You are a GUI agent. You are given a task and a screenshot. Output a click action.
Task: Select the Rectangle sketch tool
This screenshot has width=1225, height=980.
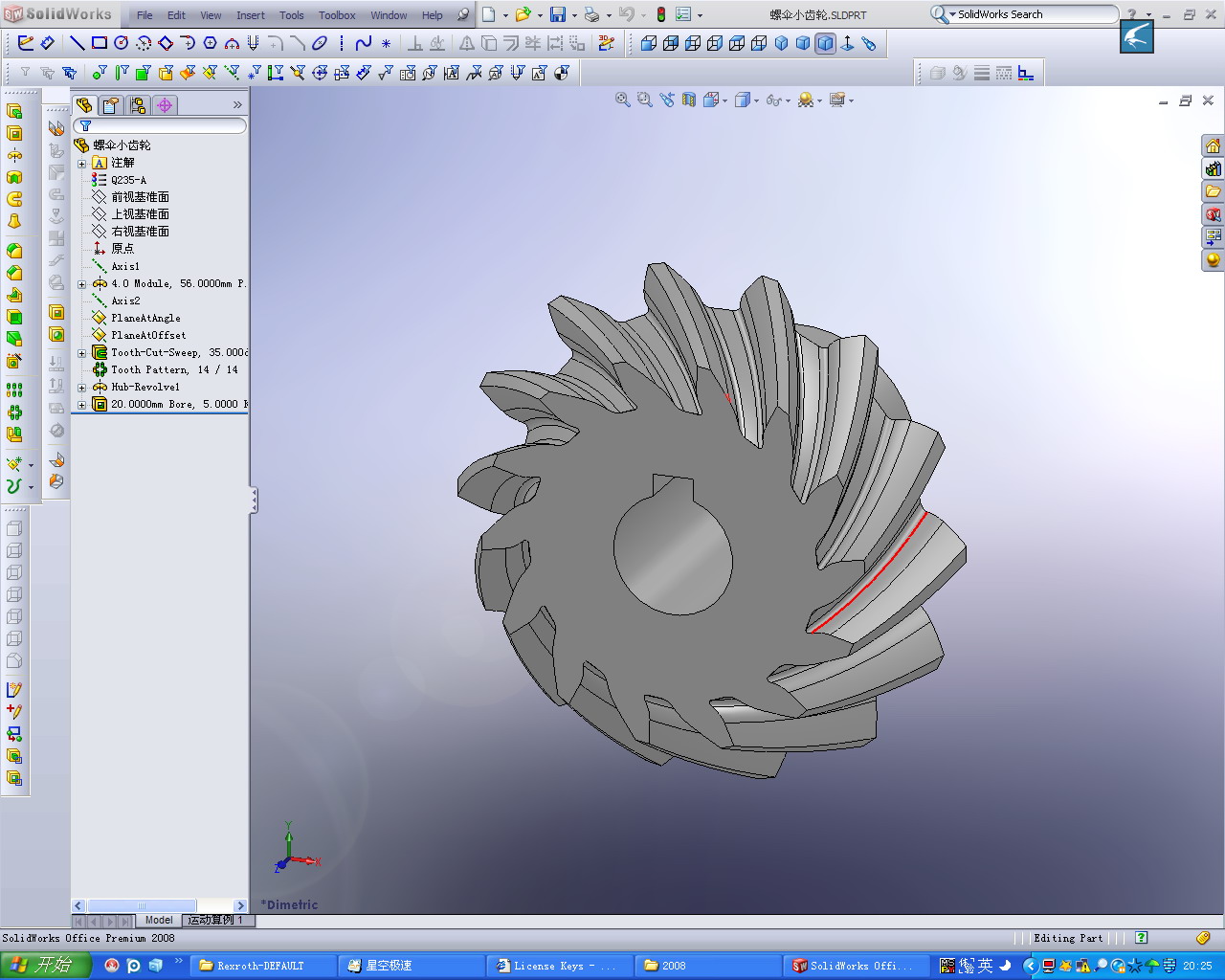[x=100, y=43]
